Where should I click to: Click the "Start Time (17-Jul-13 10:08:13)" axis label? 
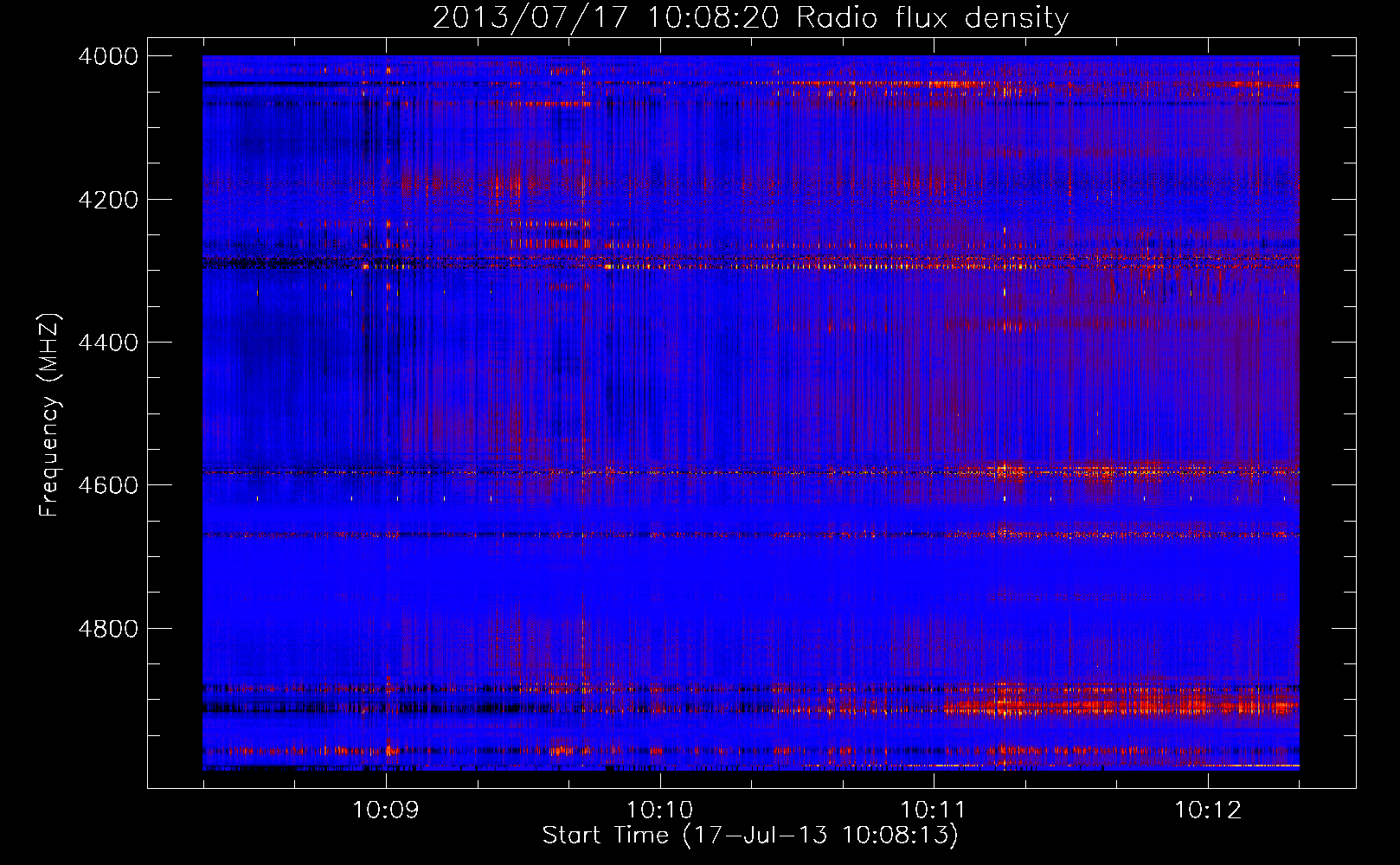(750, 836)
